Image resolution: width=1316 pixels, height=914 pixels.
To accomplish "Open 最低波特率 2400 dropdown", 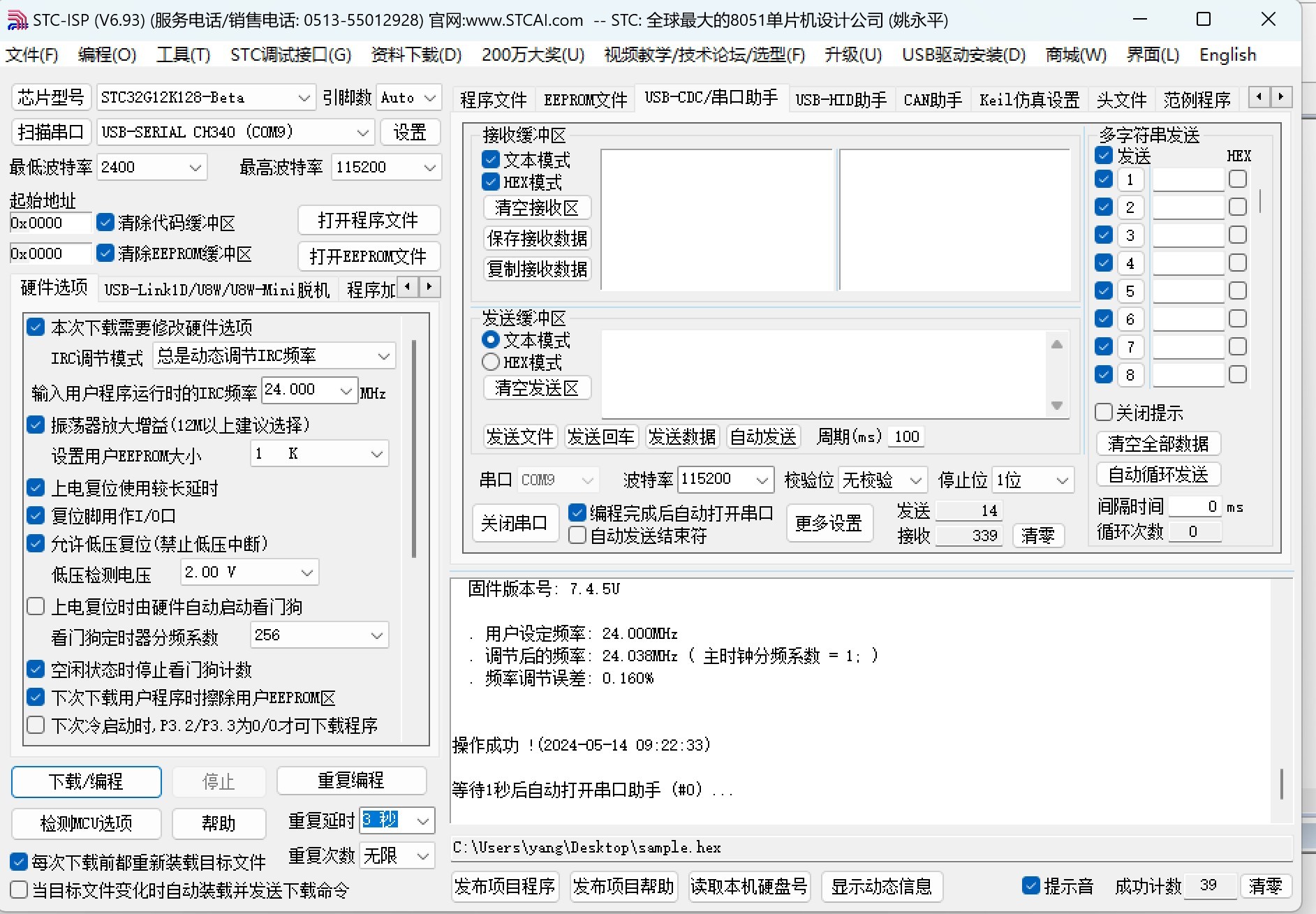I will 151,167.
